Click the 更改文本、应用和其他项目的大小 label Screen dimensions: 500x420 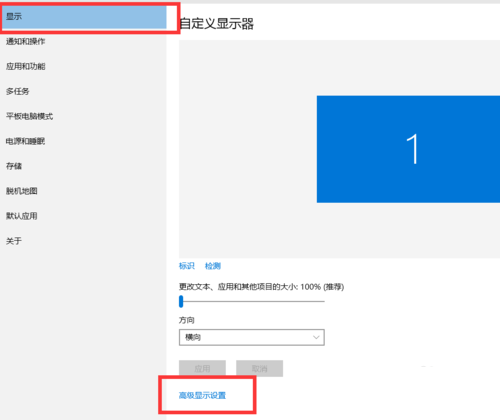tap(261, 287)
